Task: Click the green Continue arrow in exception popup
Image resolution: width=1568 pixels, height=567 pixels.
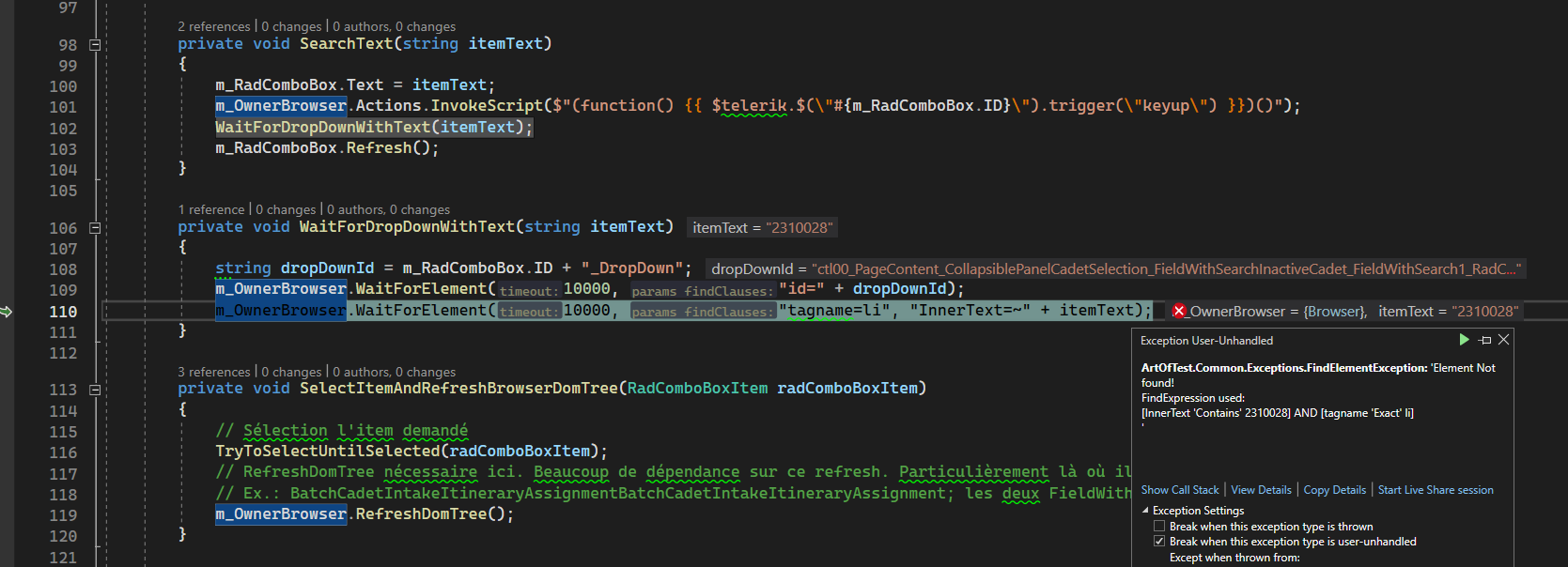Action: (1464, 340)
